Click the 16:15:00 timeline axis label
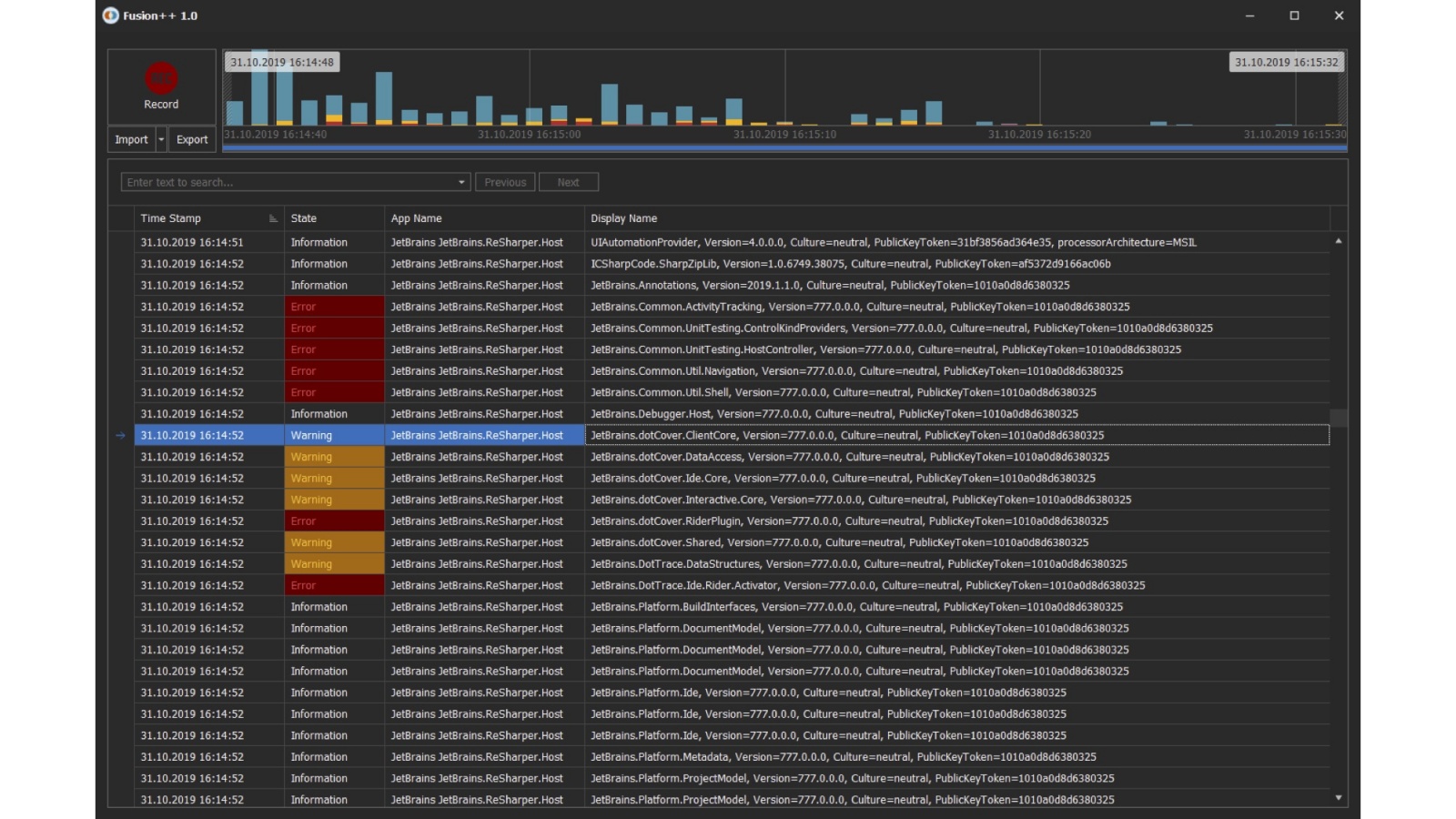 529,135
